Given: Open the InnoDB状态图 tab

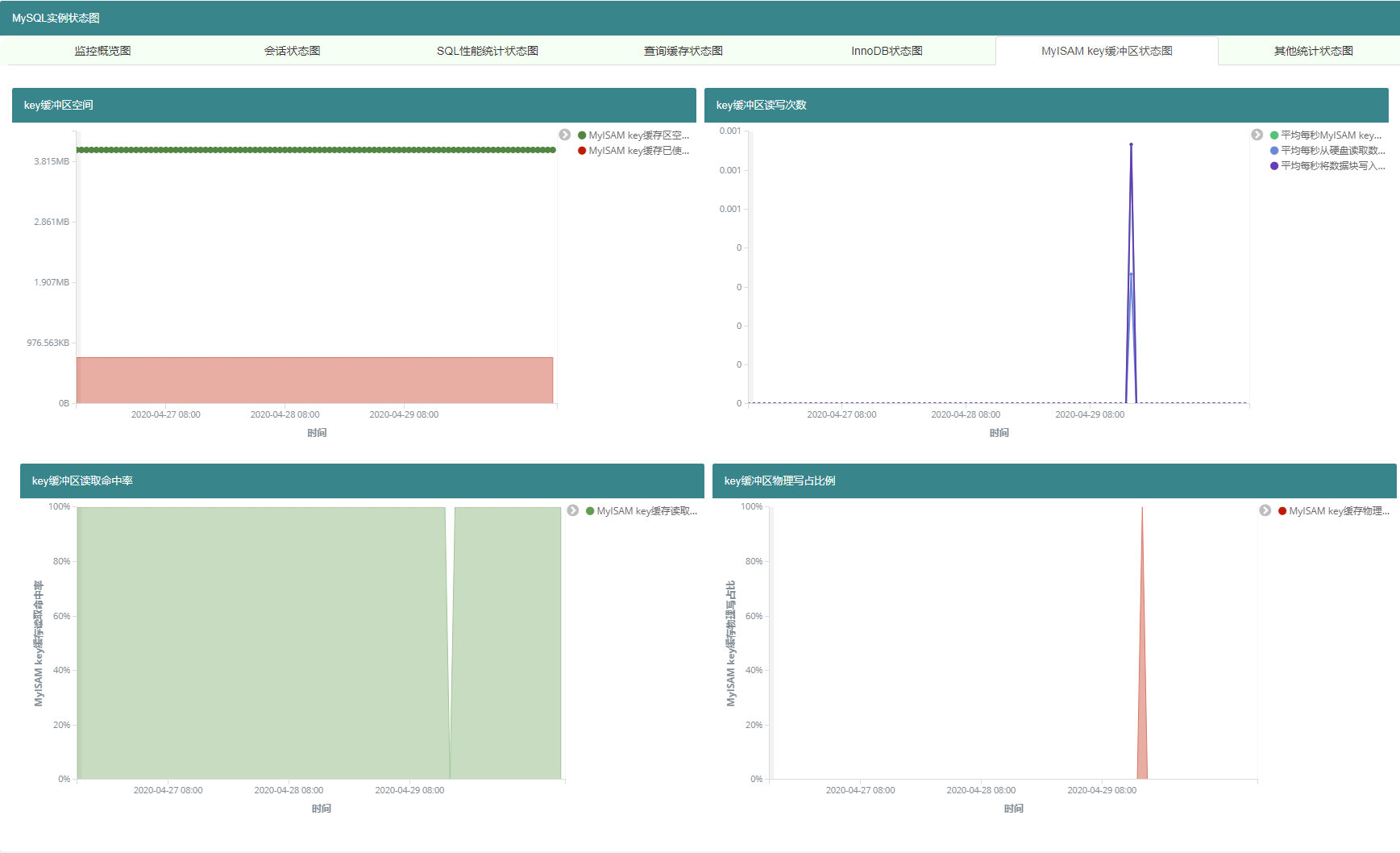Looking at the screenshot, I should coord(887,51).
